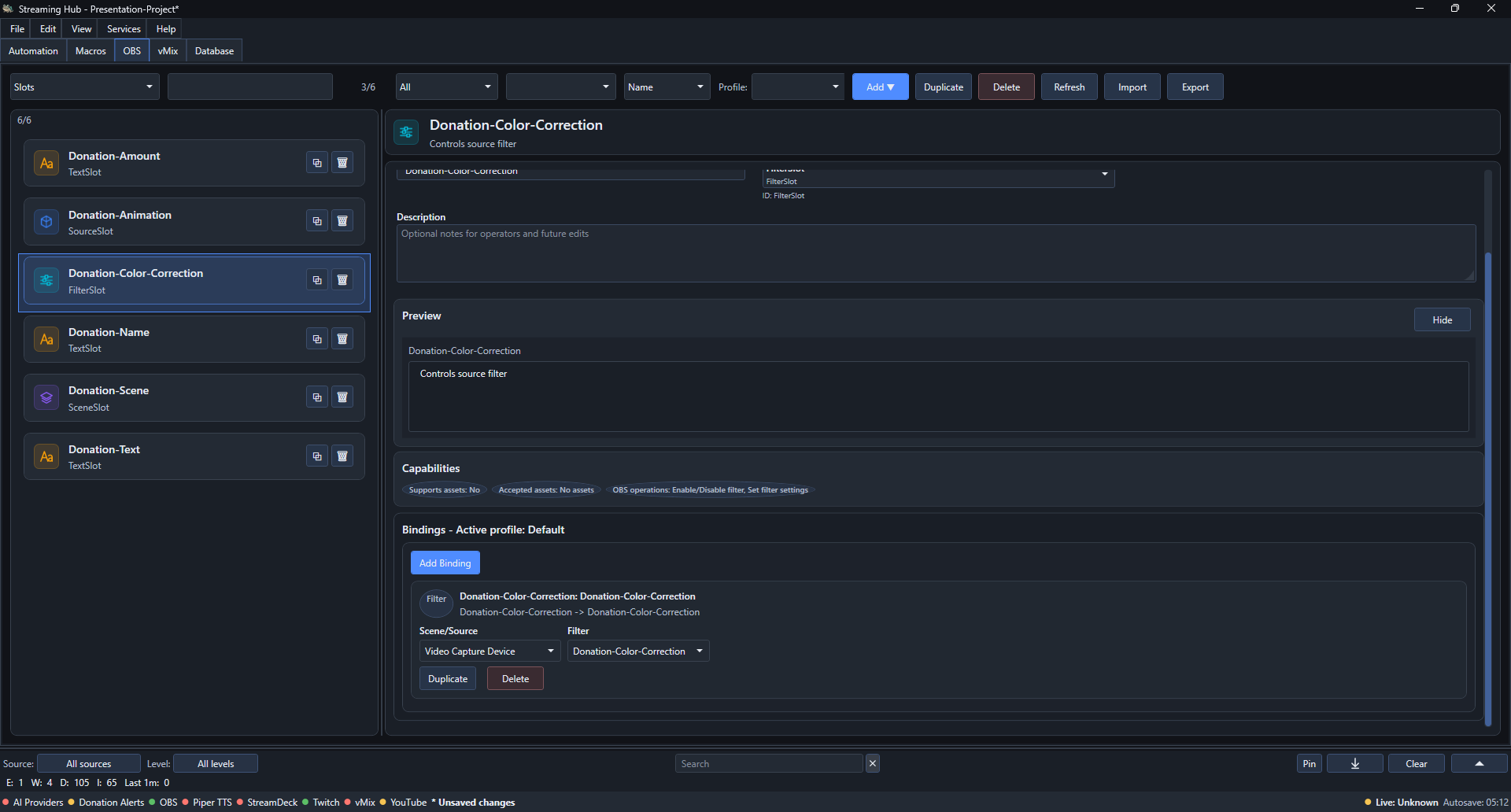Open the Profile dropdown
This screenshot has height=812, width=1511.
(x=798, y=87)
